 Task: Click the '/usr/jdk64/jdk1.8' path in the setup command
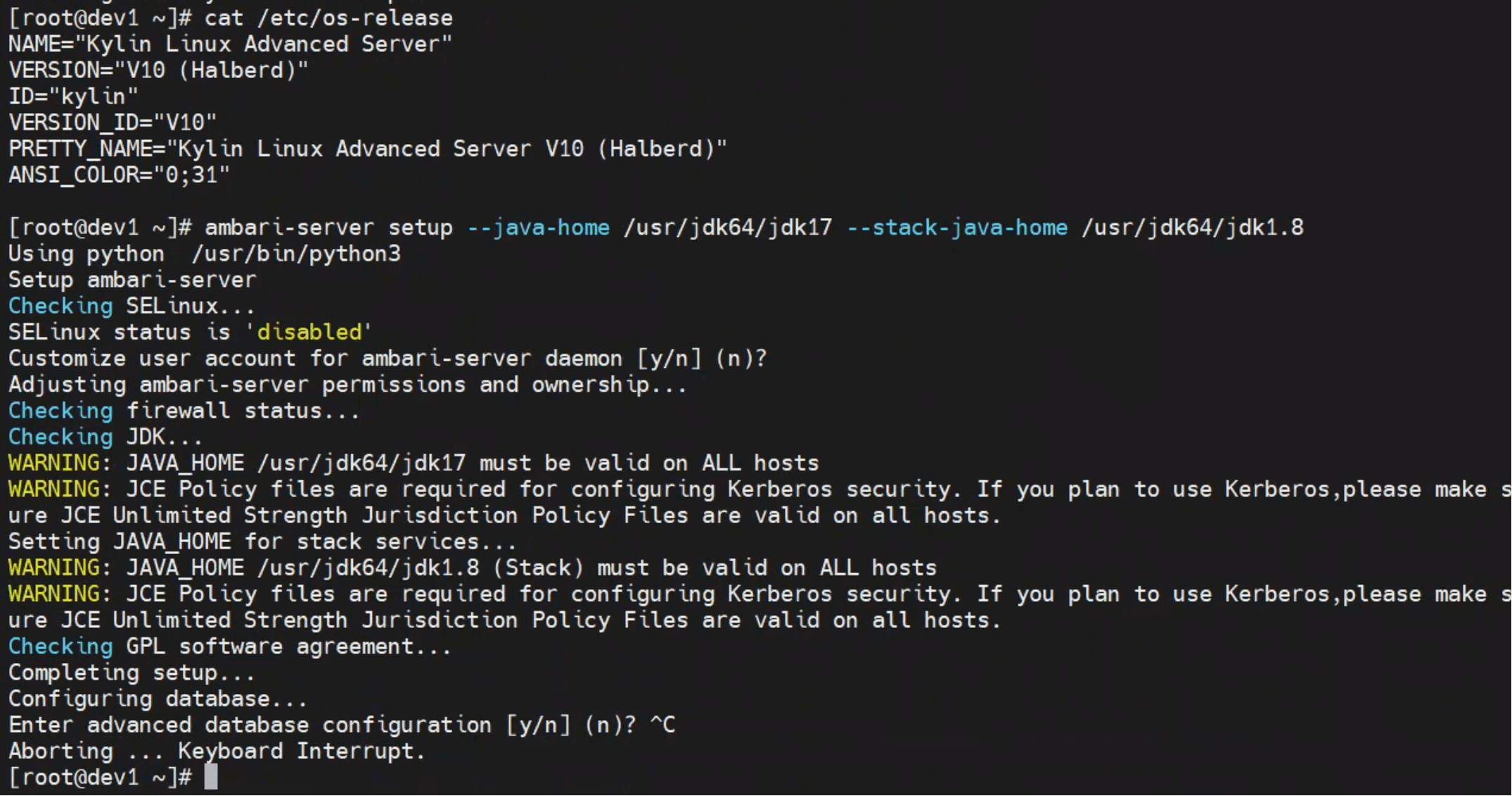pos(1192,228)
